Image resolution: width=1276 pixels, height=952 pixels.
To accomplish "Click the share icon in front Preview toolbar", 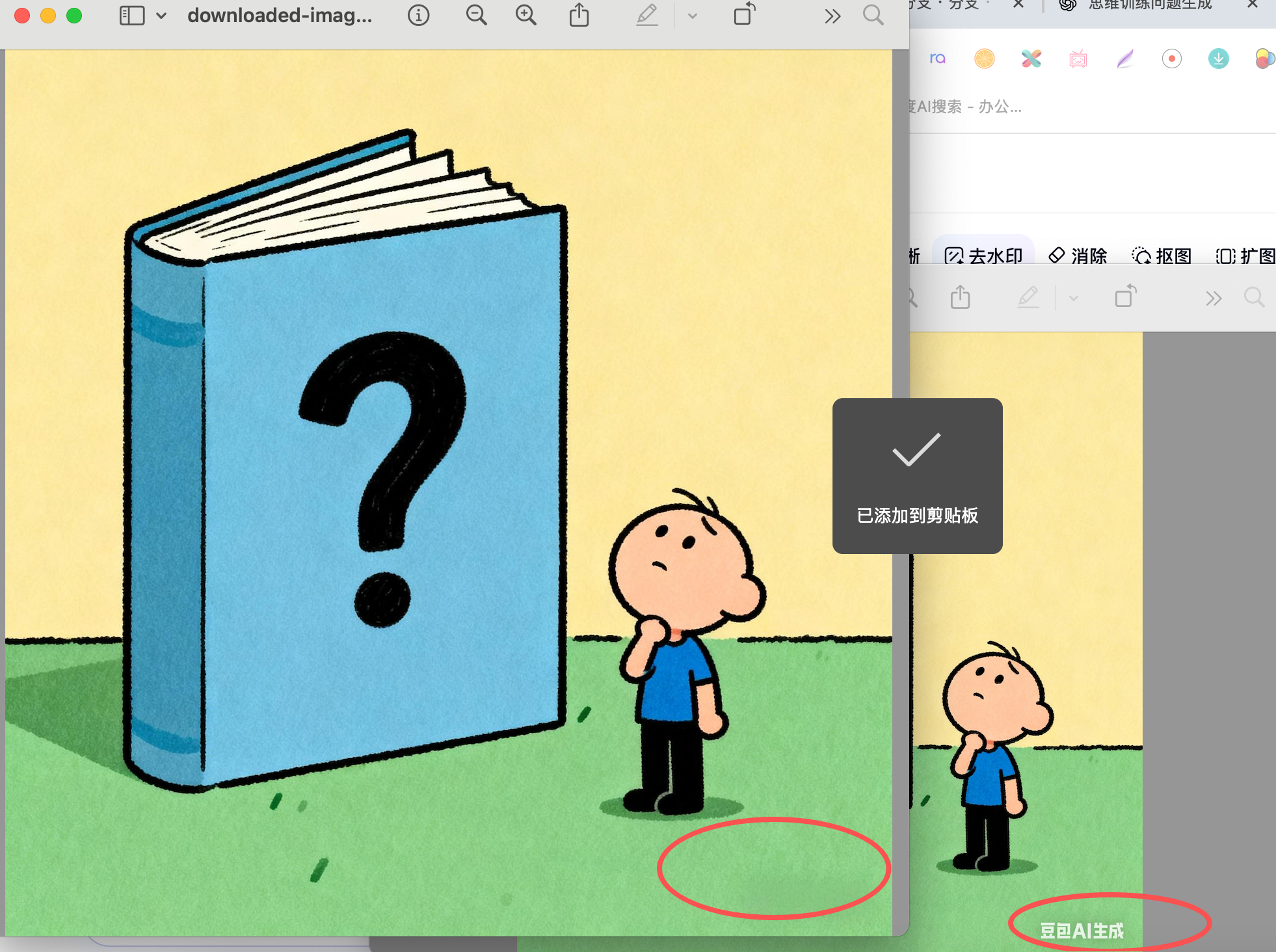I will click(579, 15).
